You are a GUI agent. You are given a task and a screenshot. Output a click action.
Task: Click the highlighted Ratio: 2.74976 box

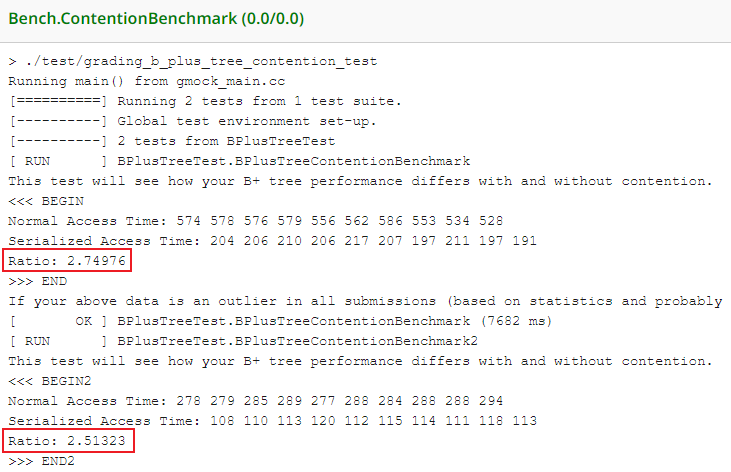pos(68,261)
